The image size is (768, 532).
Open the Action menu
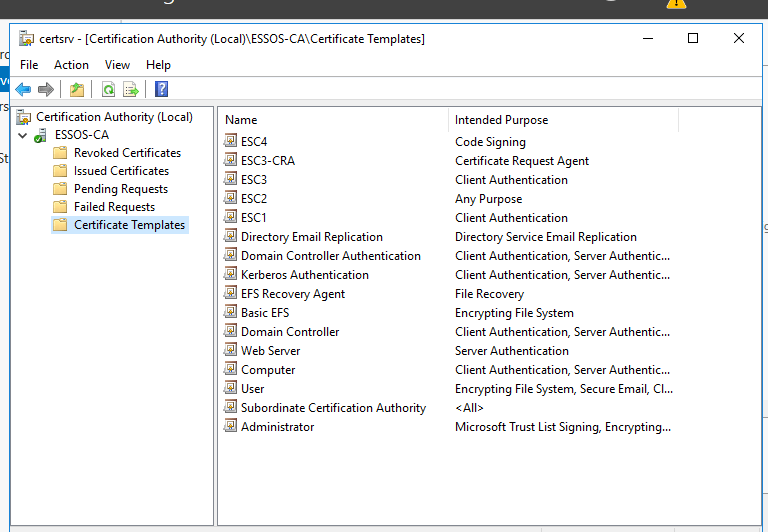pyautogui.click(x=71, y=65)
